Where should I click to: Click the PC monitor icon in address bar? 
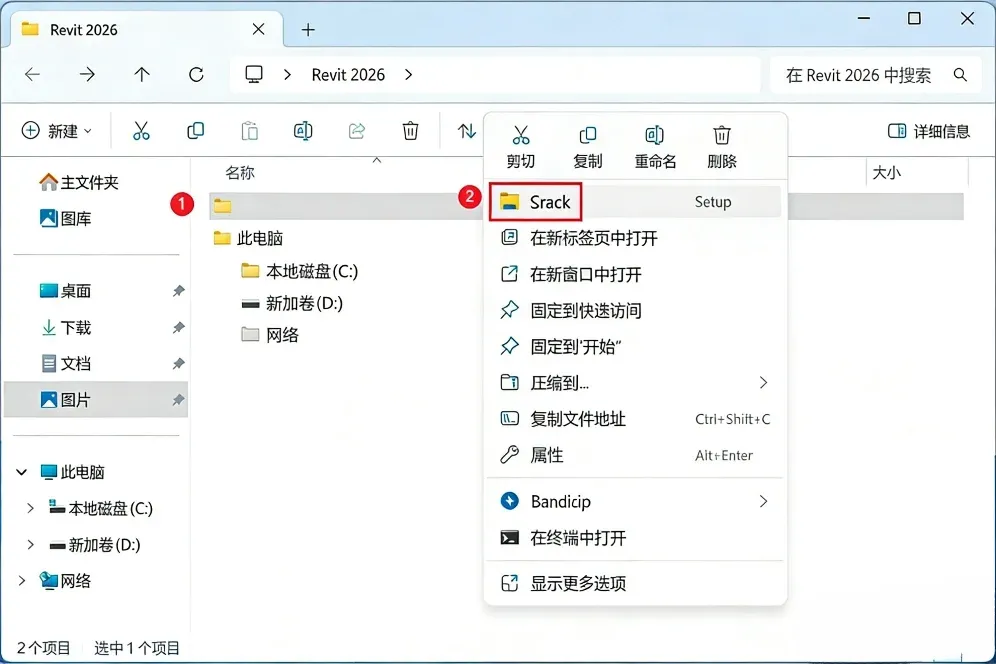(254, 75)
